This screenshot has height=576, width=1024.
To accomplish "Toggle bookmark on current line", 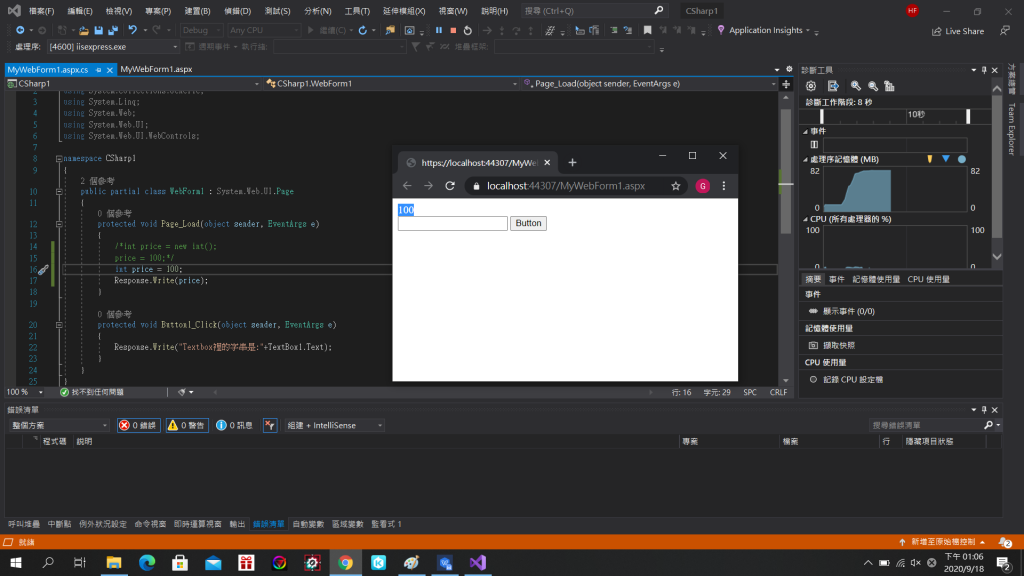I will 647,30.
